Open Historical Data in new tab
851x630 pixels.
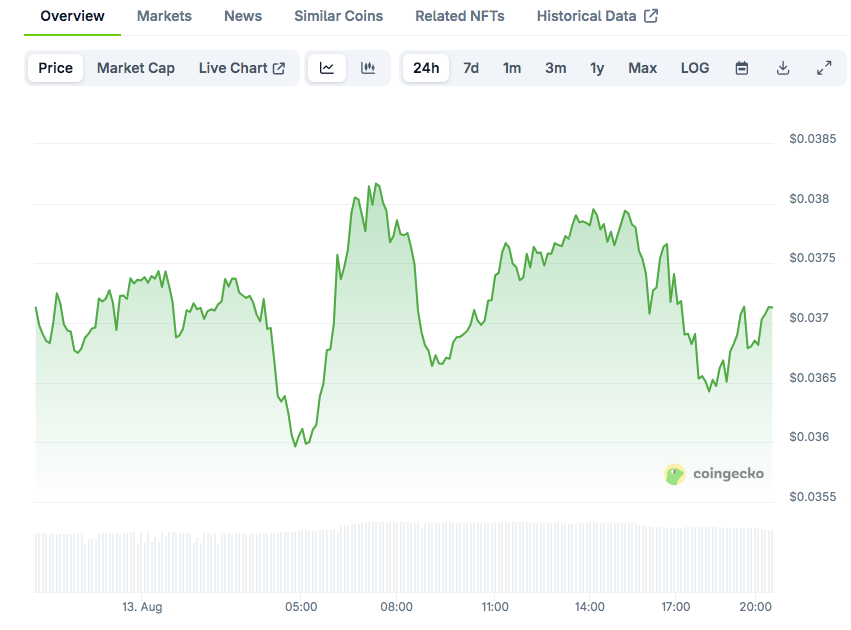[x=597, y=16]
